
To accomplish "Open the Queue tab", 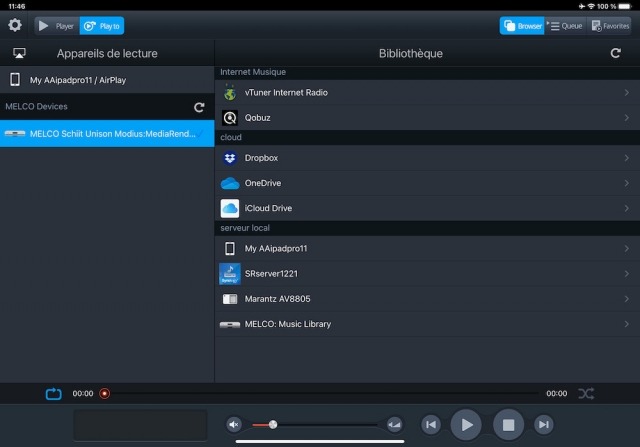I will coord(565,26).
